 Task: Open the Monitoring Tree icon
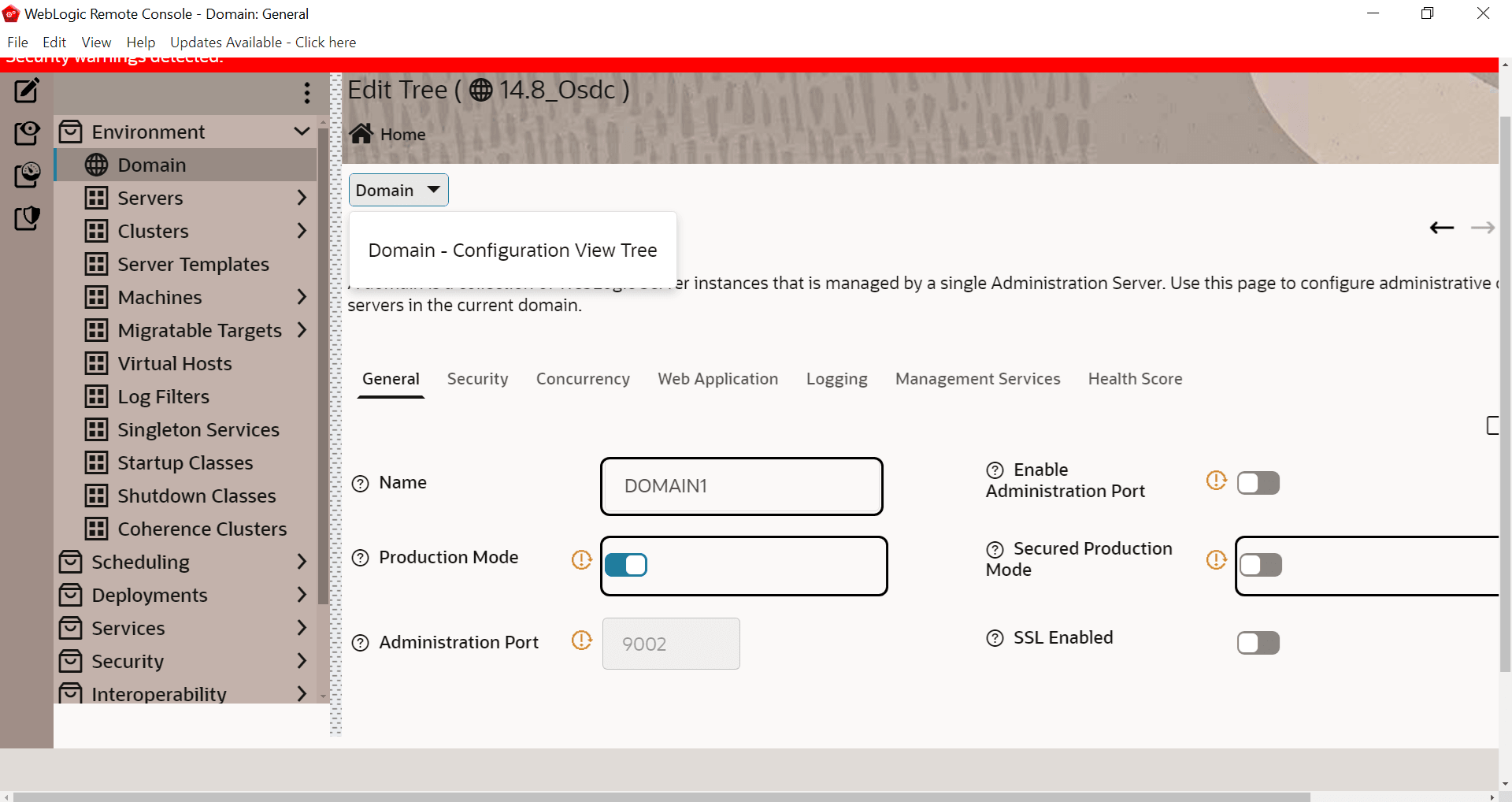pos(27,175)
